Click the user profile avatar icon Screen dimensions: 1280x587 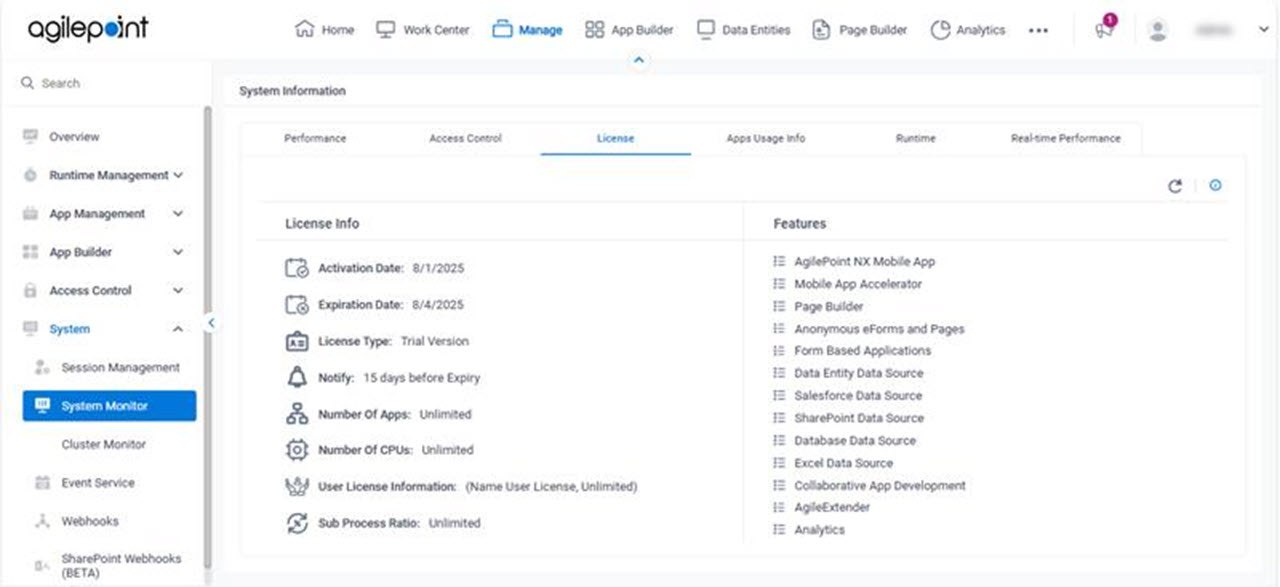tap(1158, 30)
